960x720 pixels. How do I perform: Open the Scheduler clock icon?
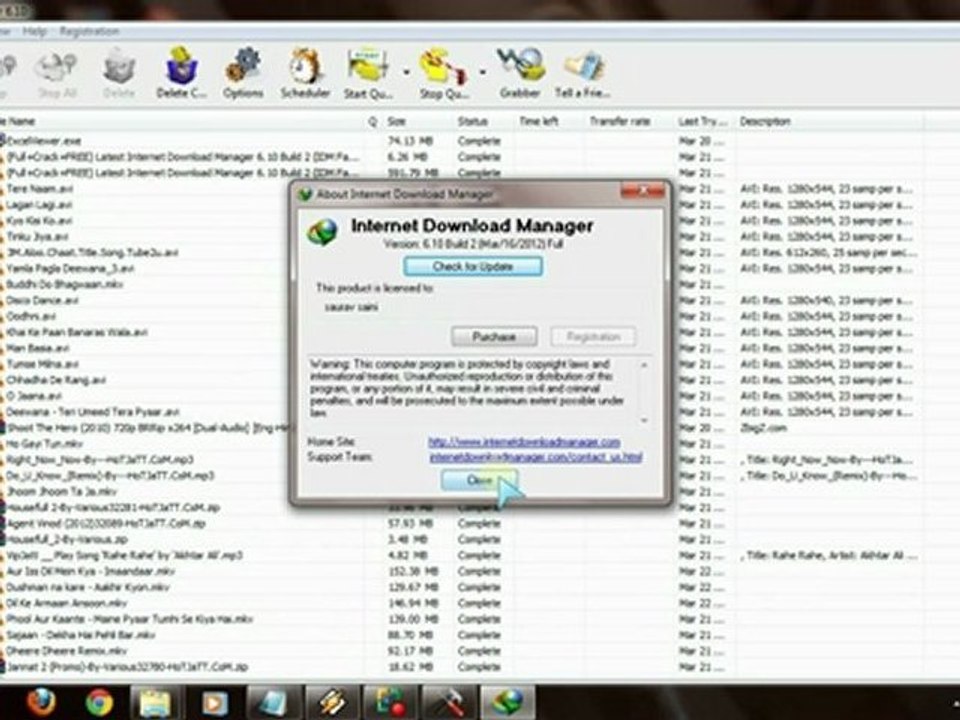tap(305, 73)
